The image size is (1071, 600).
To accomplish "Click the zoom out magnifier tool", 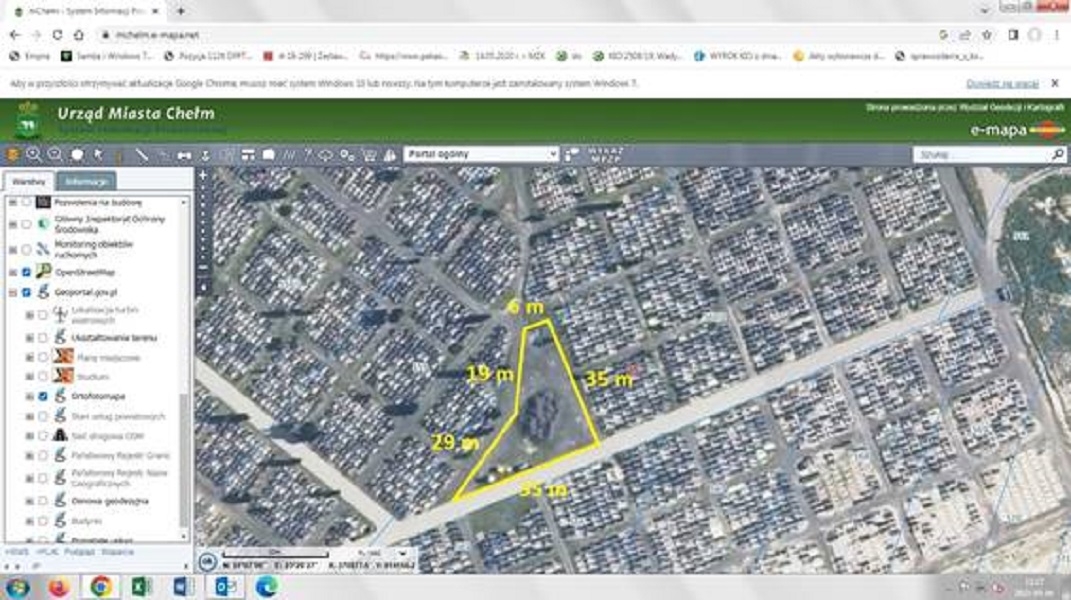I will [55, 154].
